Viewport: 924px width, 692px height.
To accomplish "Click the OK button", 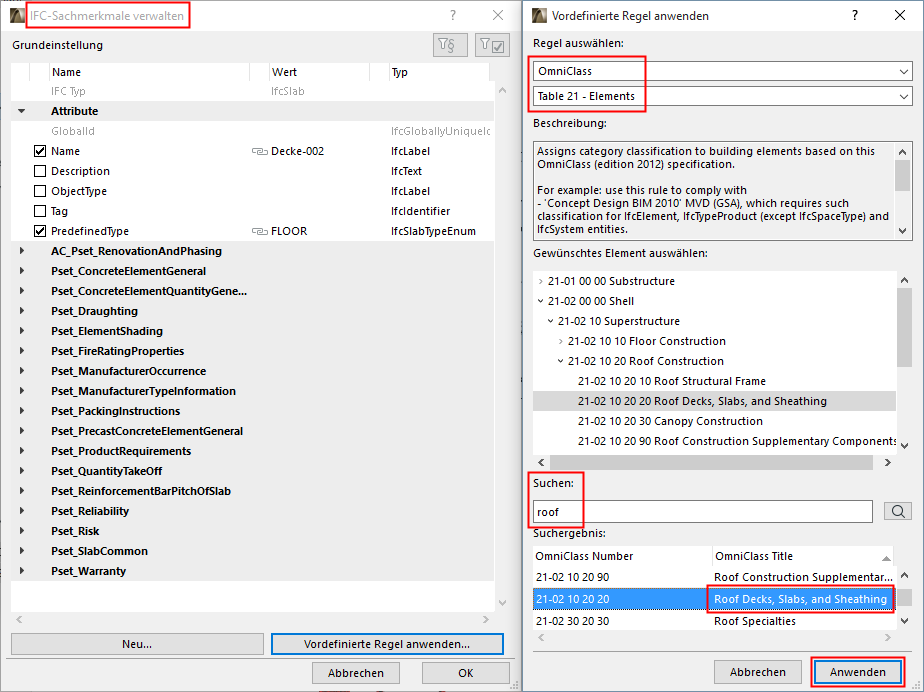I will pyautogui.click(x=466, y=673).
